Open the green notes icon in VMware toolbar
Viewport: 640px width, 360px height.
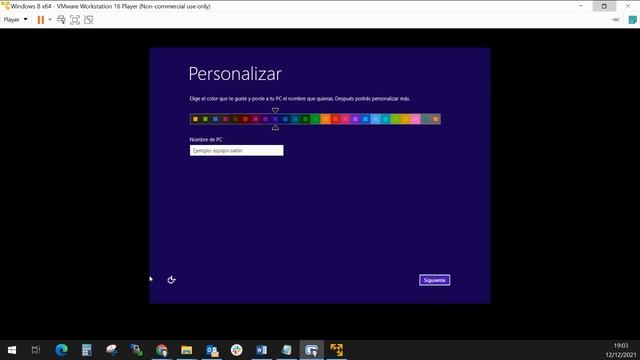tap(632, 20)
